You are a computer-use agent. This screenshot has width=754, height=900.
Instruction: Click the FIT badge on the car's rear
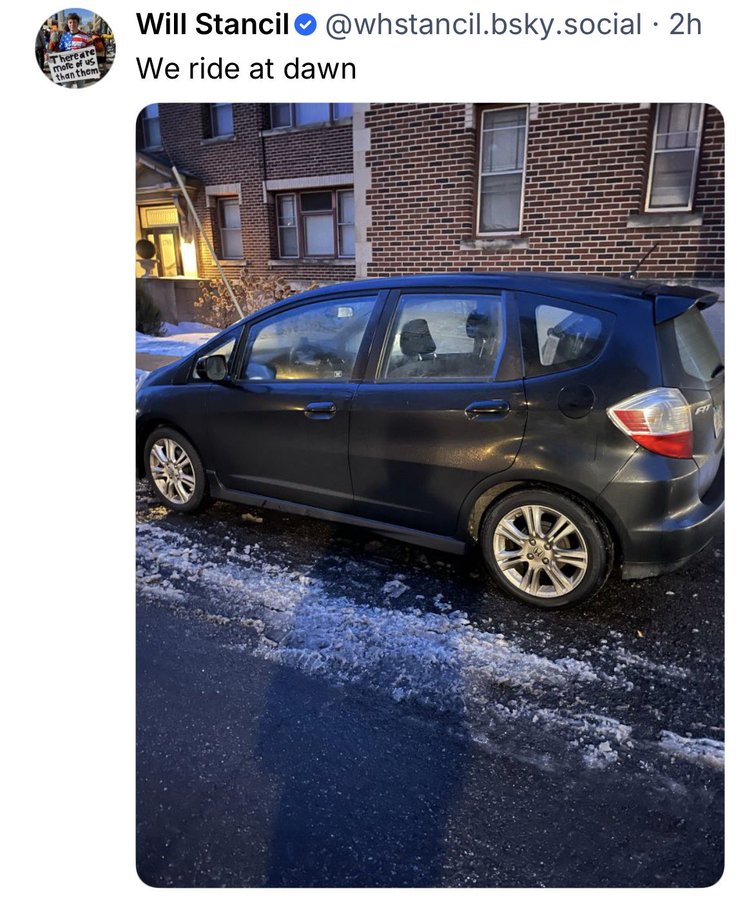point(703,409)
